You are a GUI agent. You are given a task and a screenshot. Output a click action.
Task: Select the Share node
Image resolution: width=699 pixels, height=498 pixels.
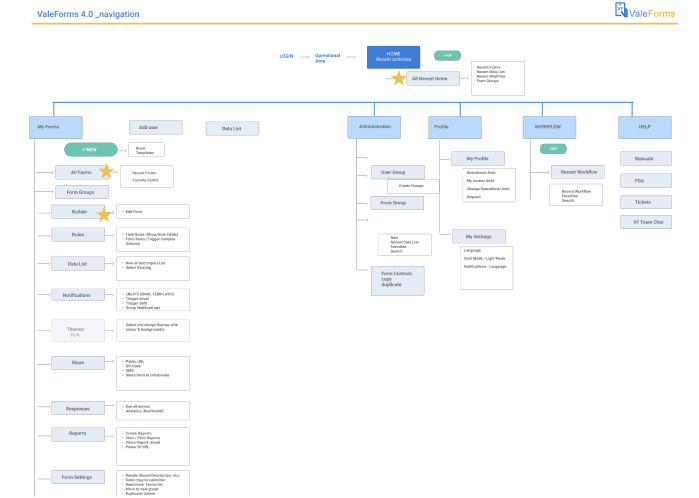78,363
